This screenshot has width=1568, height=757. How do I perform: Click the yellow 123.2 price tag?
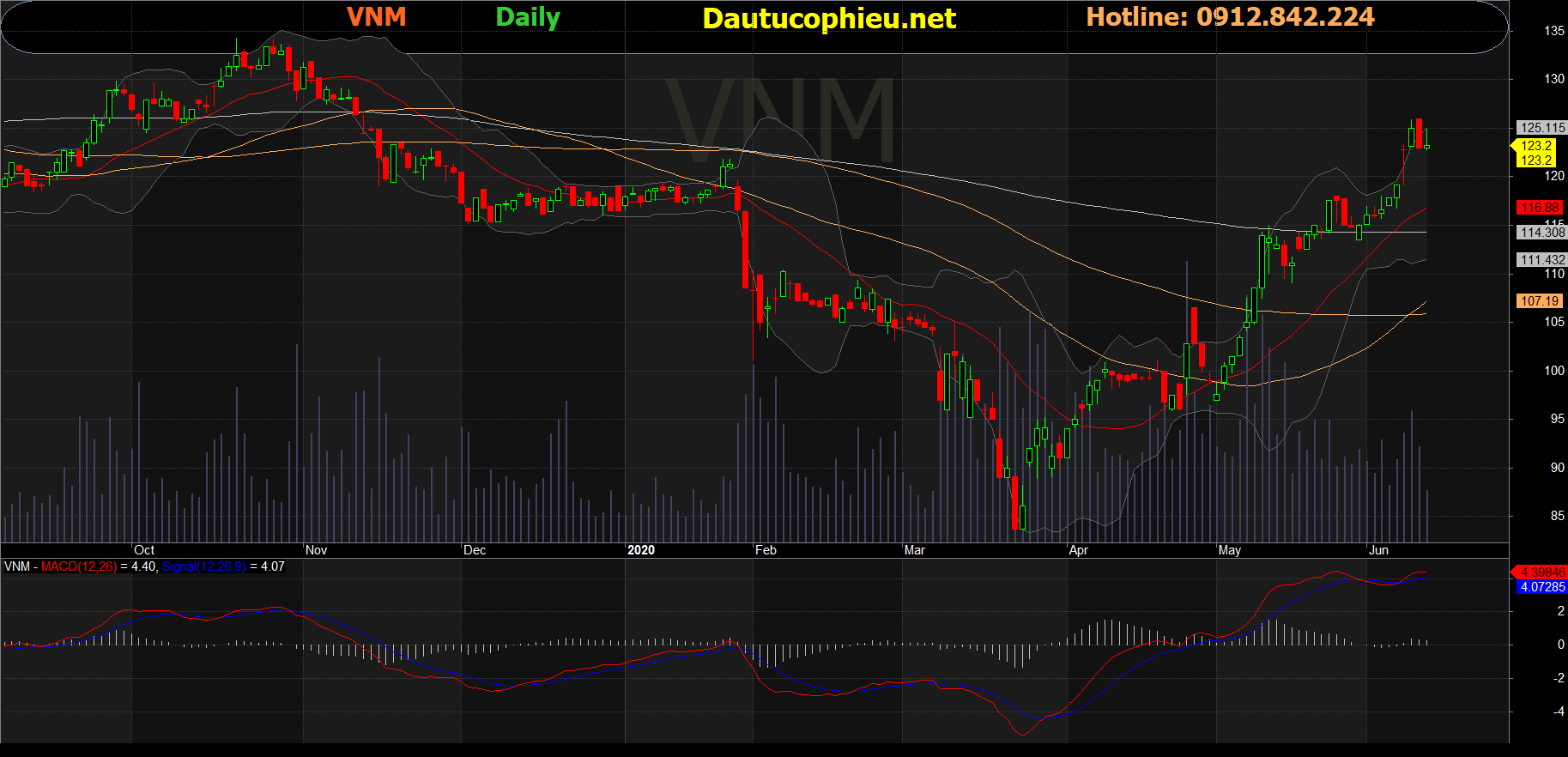point(1535,153)
